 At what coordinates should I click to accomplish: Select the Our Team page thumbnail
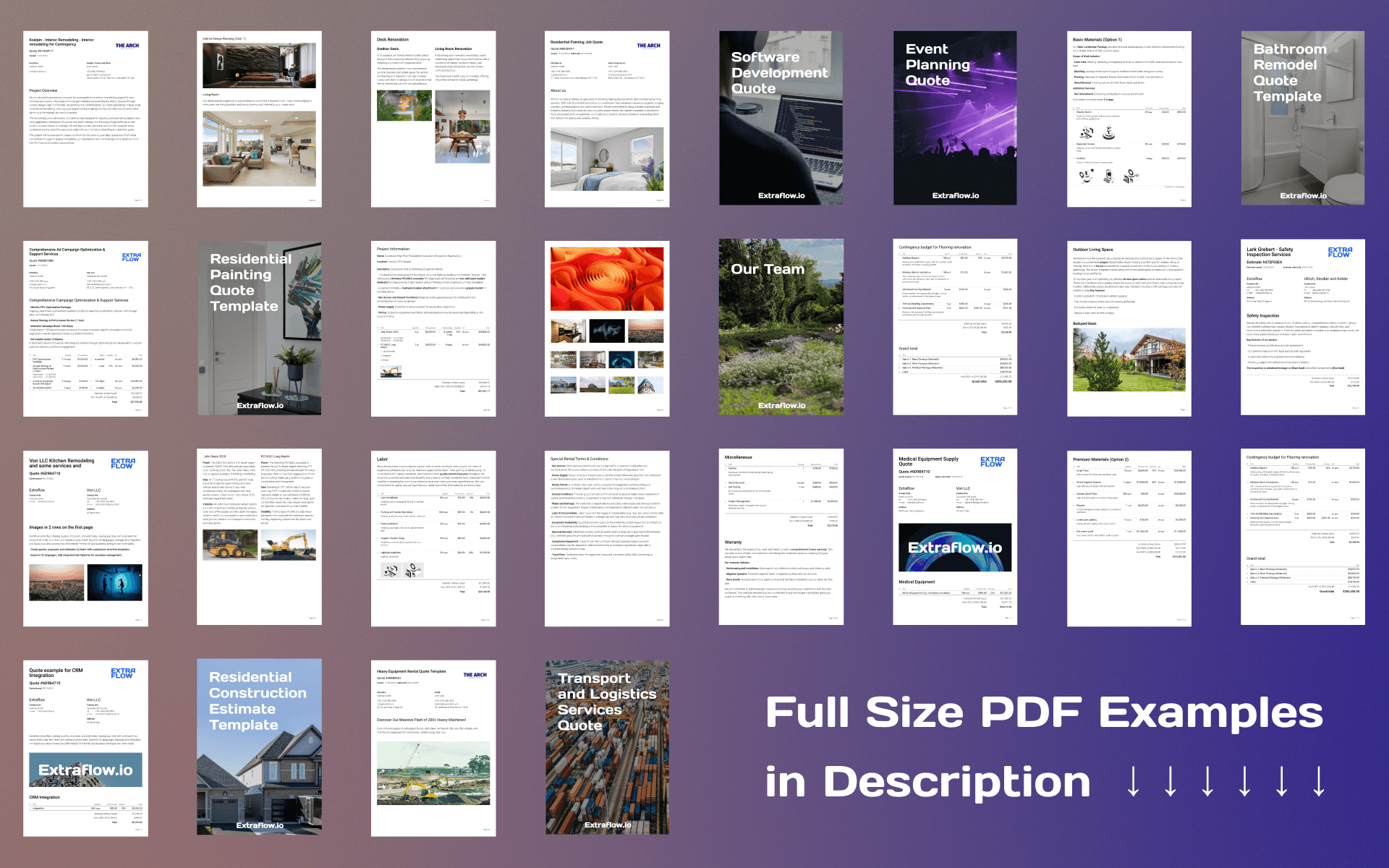point(781,328)
